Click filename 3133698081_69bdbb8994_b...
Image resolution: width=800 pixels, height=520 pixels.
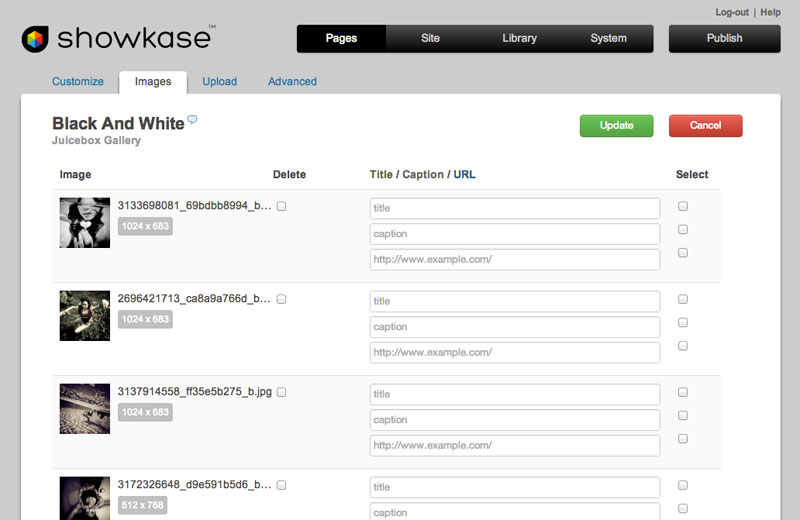[x=194, y=206]
